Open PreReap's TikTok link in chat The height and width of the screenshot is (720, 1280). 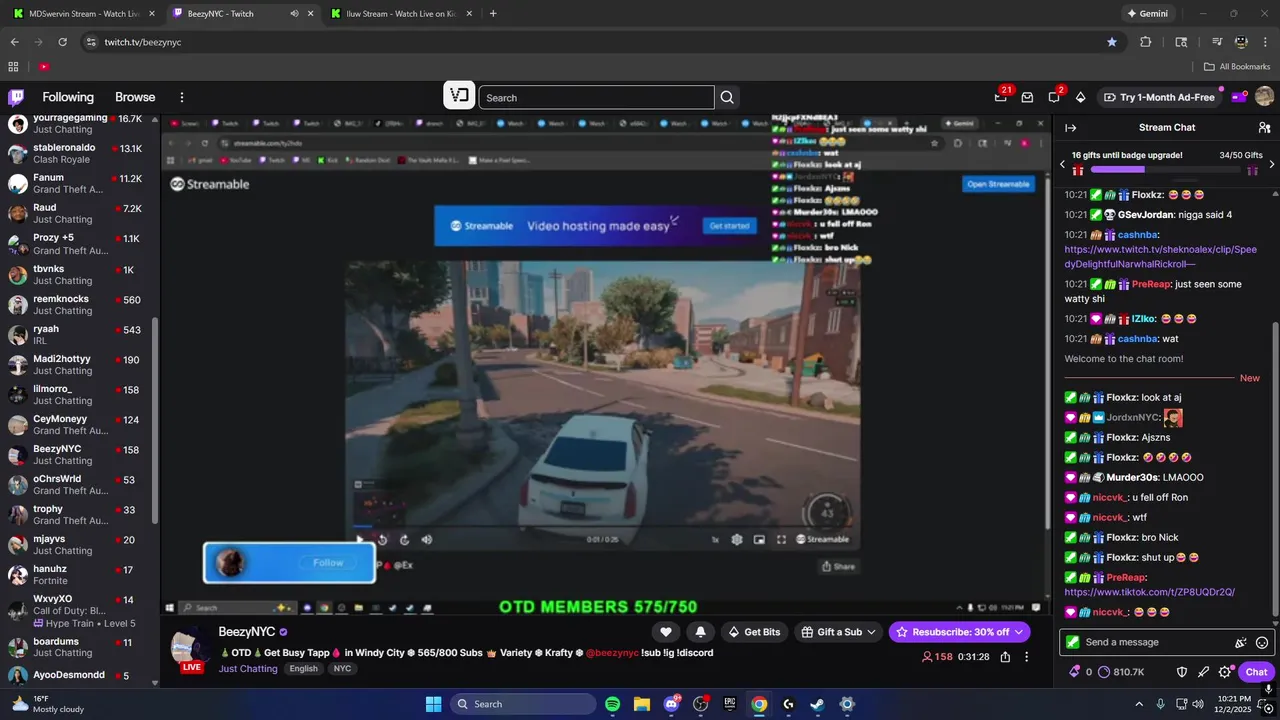1149,592
